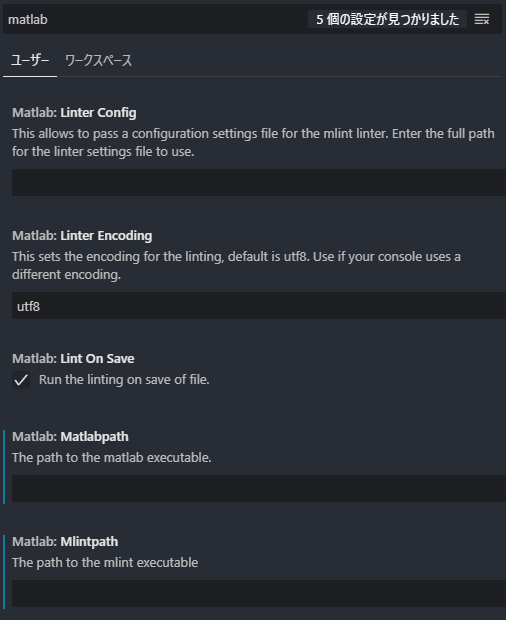
Task: Click the Linter Config description text
Action: [x=253, y=142]
